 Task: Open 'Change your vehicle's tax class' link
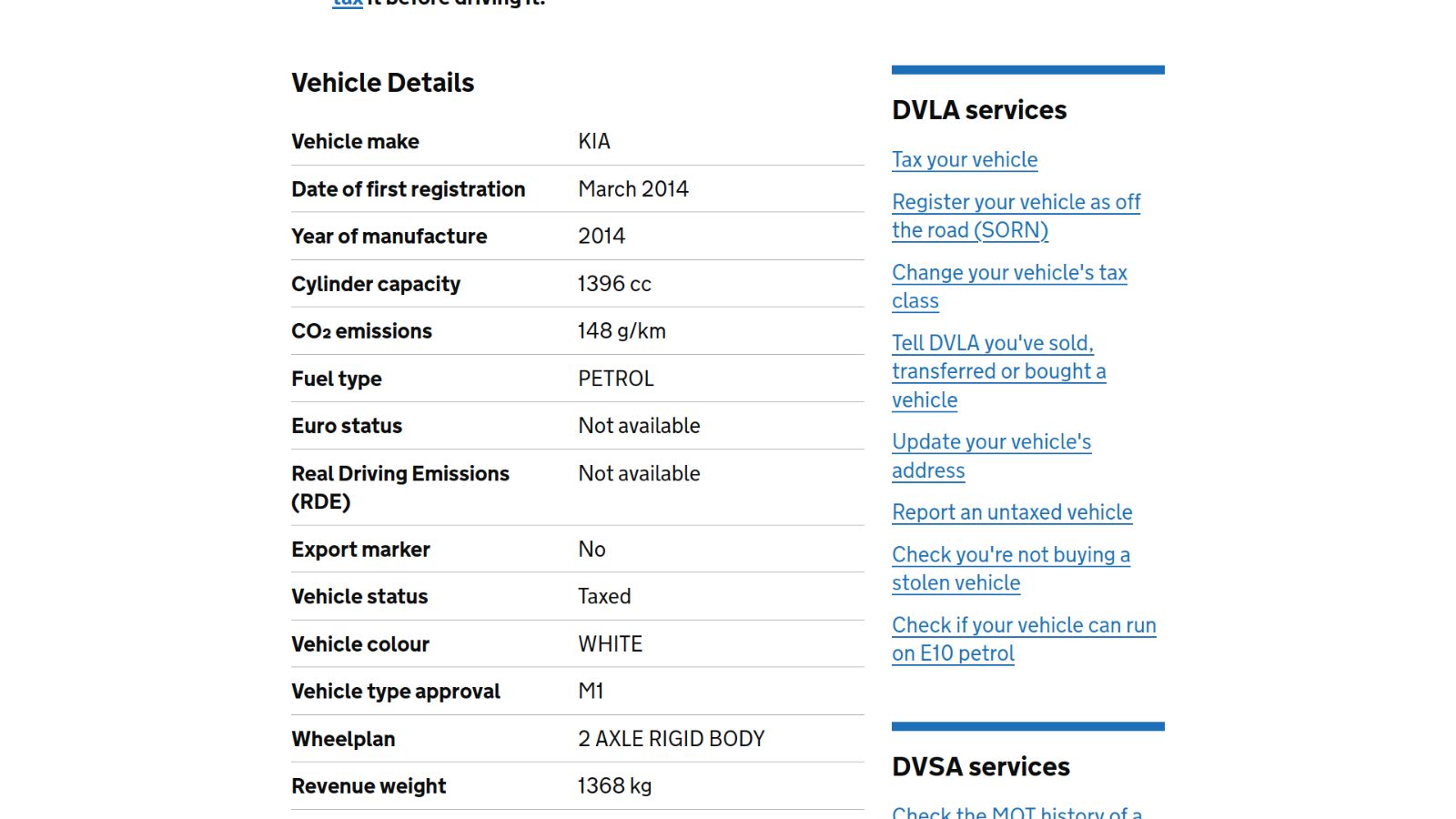pyautogui.click(x=1009, y=287)
